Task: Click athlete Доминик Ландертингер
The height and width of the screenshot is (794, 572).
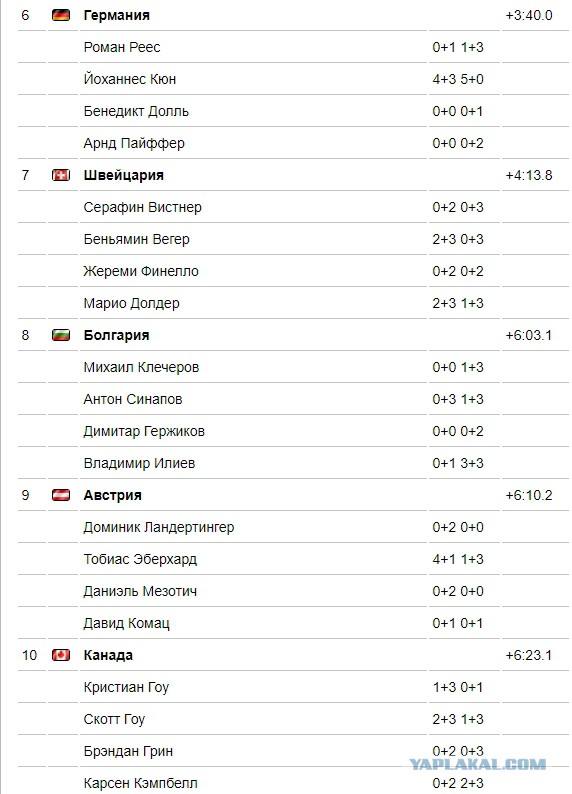Action: 159,527
